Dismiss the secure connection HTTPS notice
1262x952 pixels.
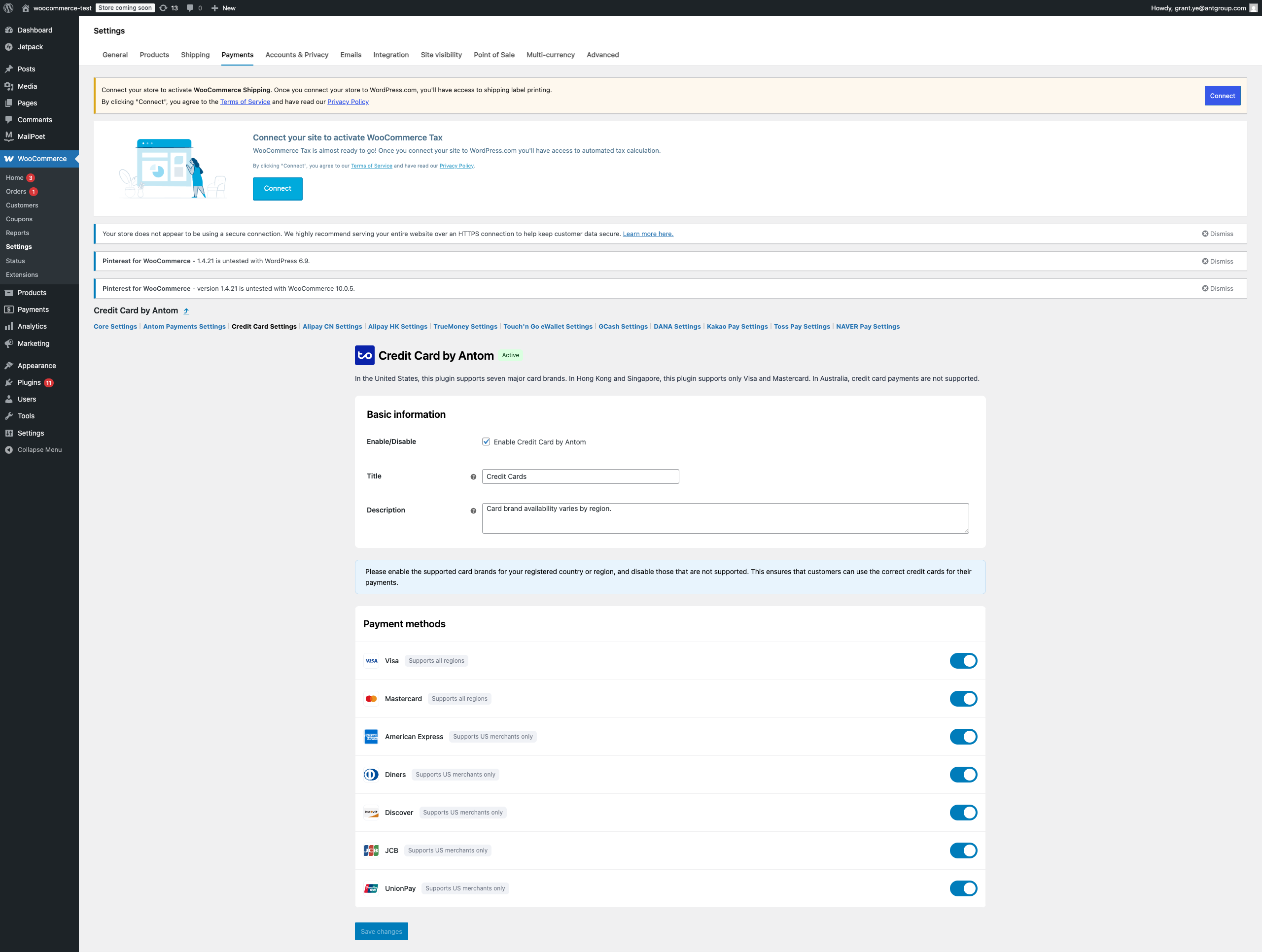(1218, 234)
